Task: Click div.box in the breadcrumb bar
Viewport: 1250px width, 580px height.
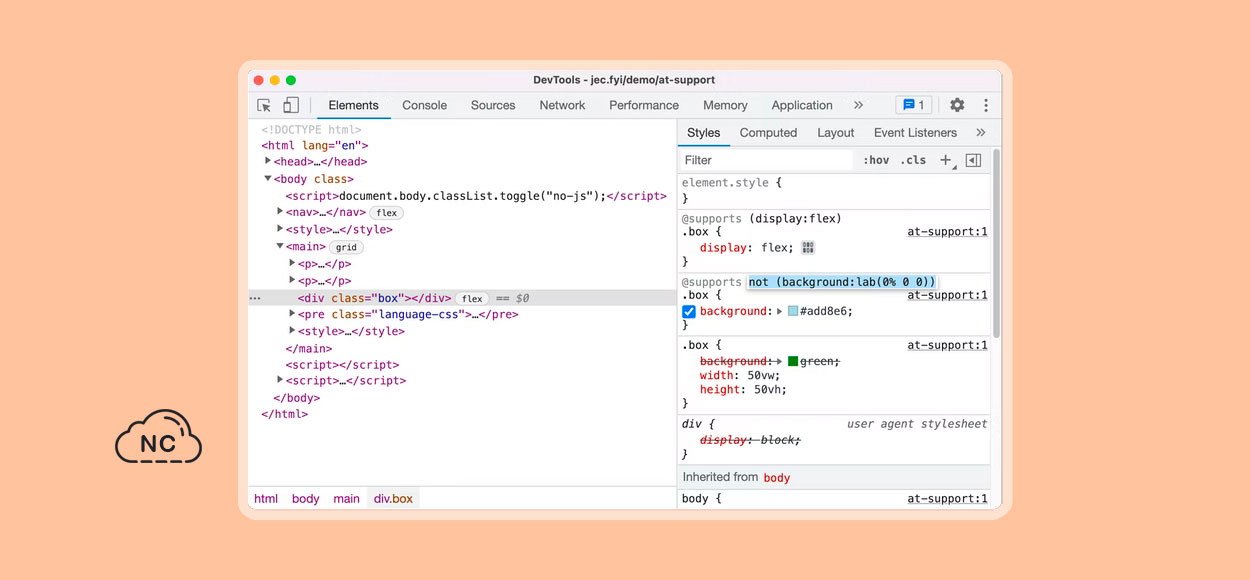Action: pyautogui.click(x=393, y=498)
